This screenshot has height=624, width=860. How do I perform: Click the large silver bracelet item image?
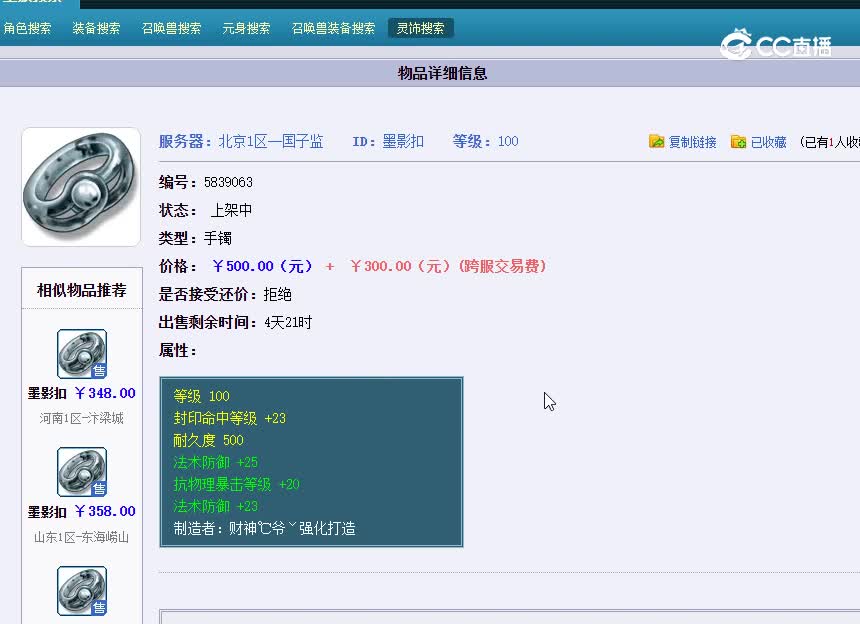pos(81,187)
